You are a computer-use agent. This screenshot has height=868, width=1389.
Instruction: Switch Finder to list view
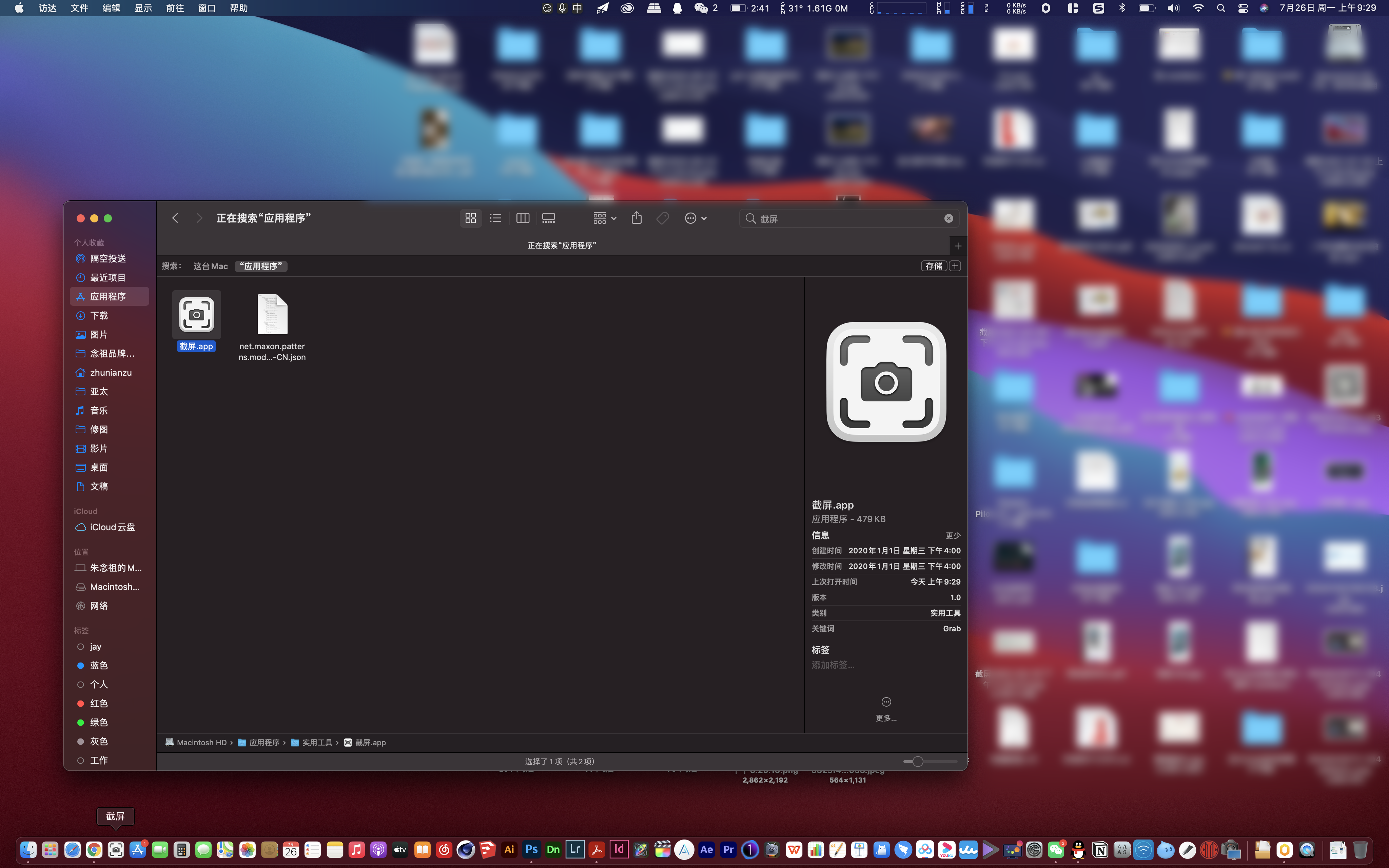(x=495, y=218)
